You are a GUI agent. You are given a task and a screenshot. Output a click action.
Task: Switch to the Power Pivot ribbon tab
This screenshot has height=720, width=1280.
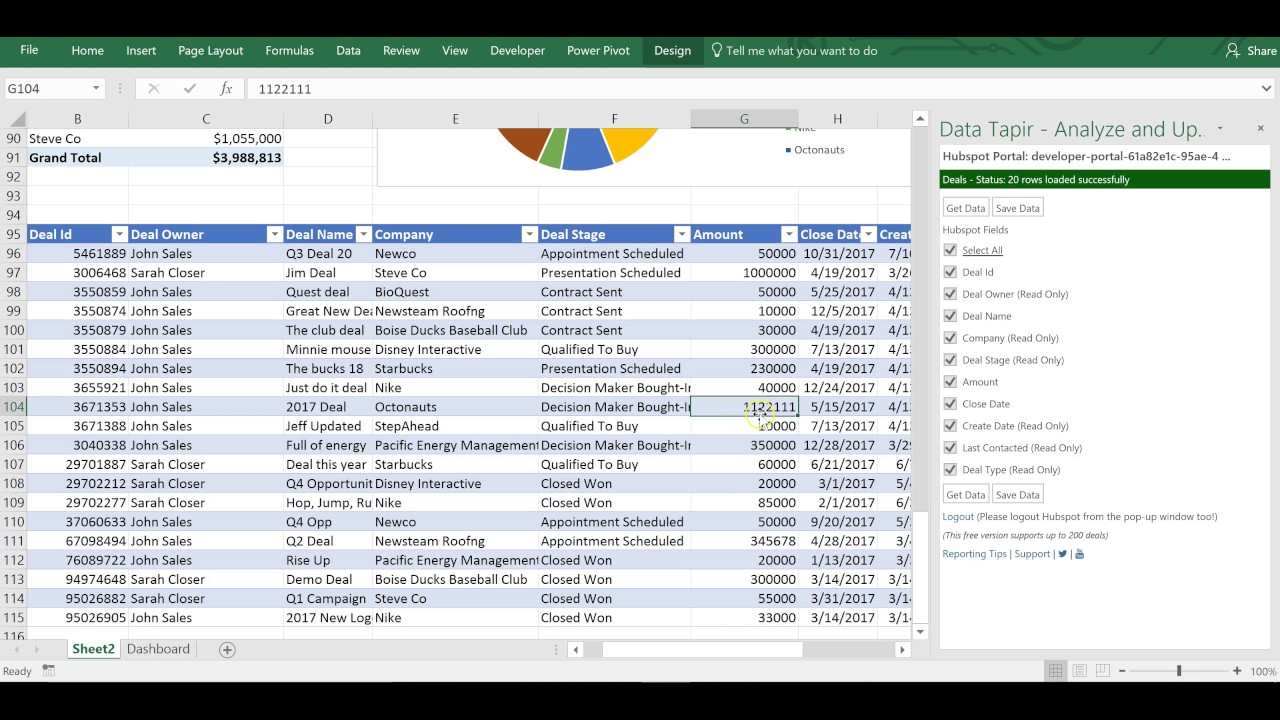[x=598, y=50]
